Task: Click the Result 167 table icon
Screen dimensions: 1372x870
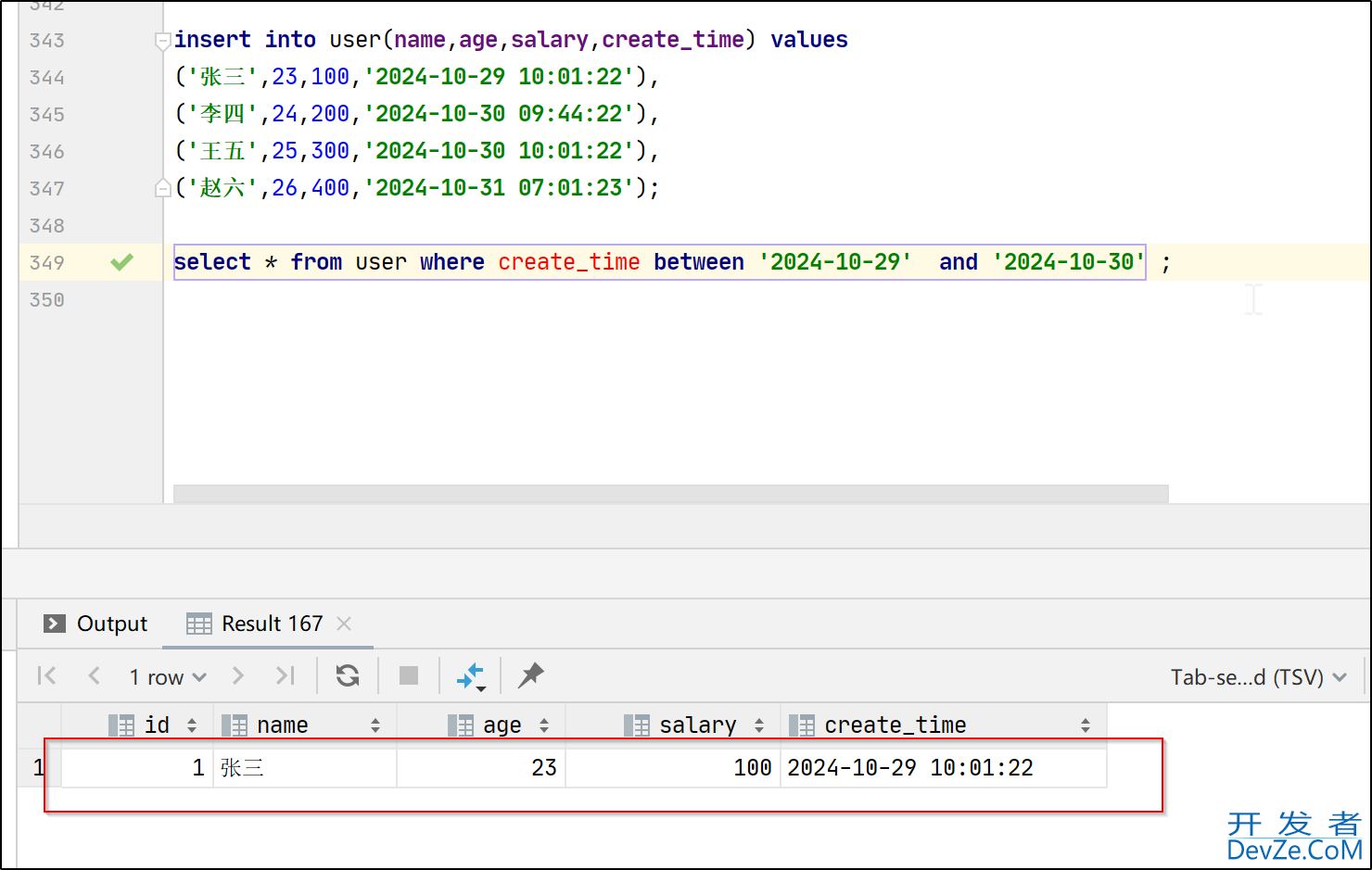Action: coord(199,624)
